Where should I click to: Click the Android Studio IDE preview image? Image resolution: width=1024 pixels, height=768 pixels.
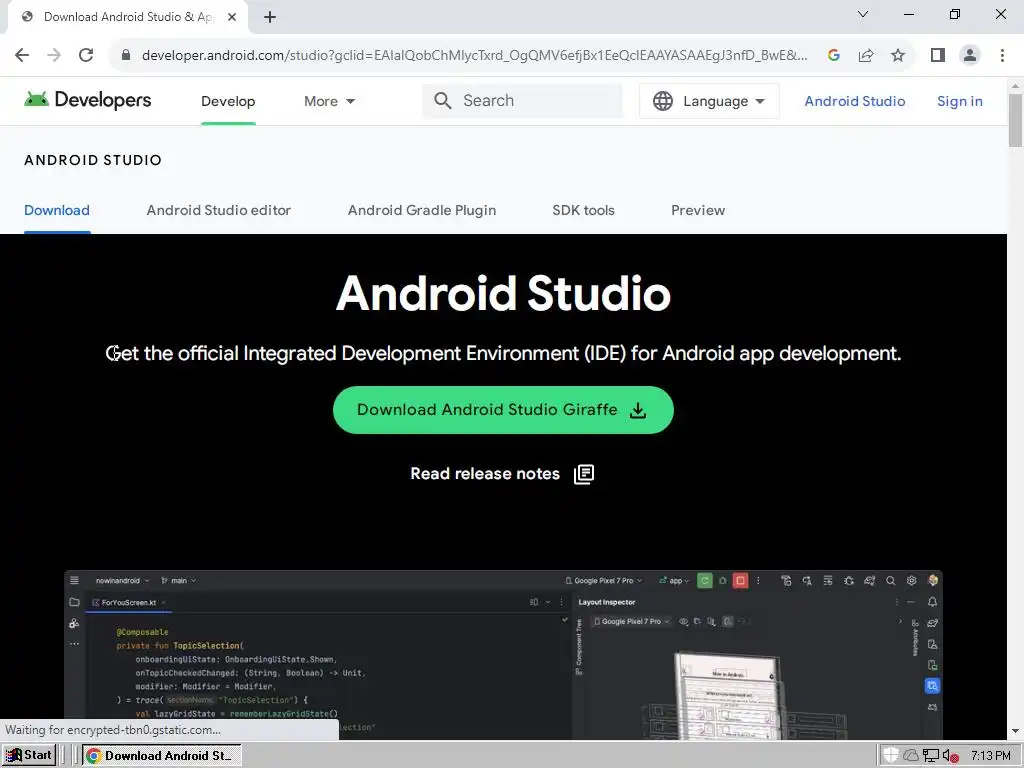click(504, 655)
